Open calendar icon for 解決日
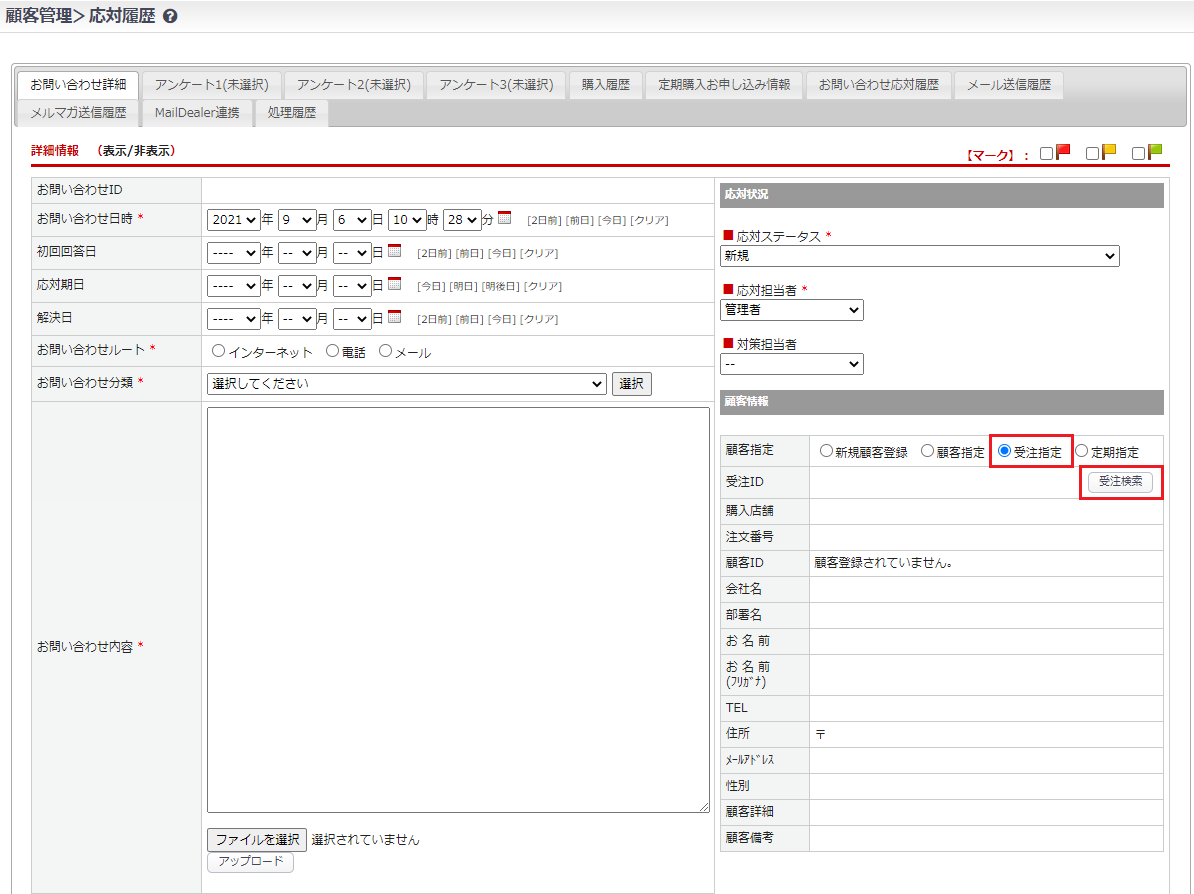This screenshot has height=894, width=1194. pos(394,317)
